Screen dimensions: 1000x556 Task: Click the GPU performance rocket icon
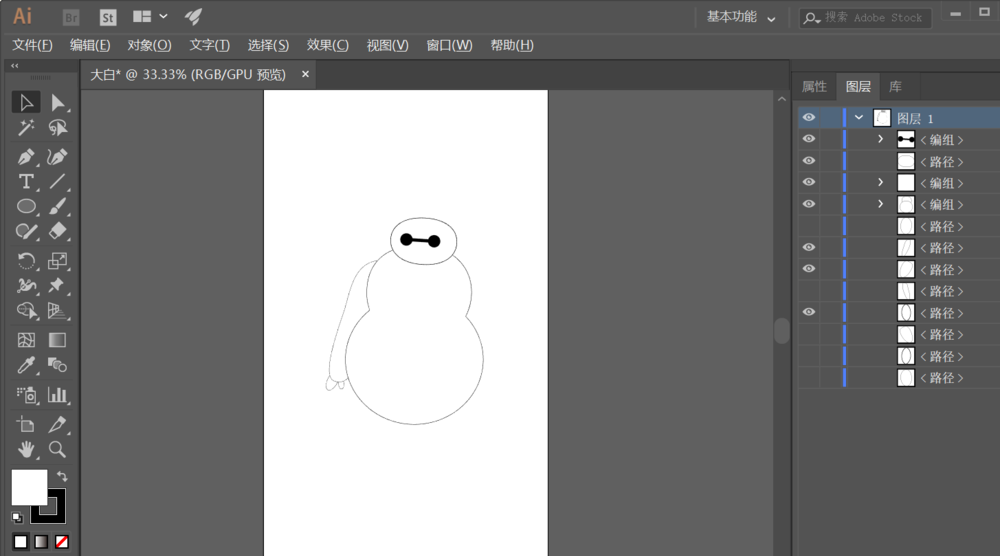pyautogui.click(x=193, y=17)
